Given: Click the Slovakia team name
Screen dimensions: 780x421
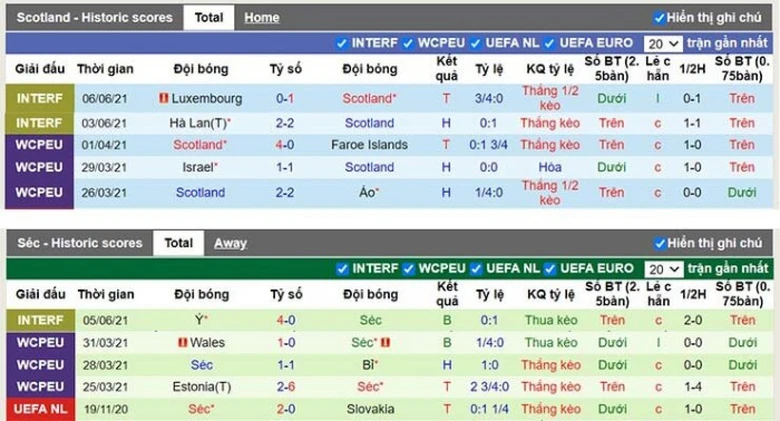Looking at the screenshot, I should click(369, 409).
